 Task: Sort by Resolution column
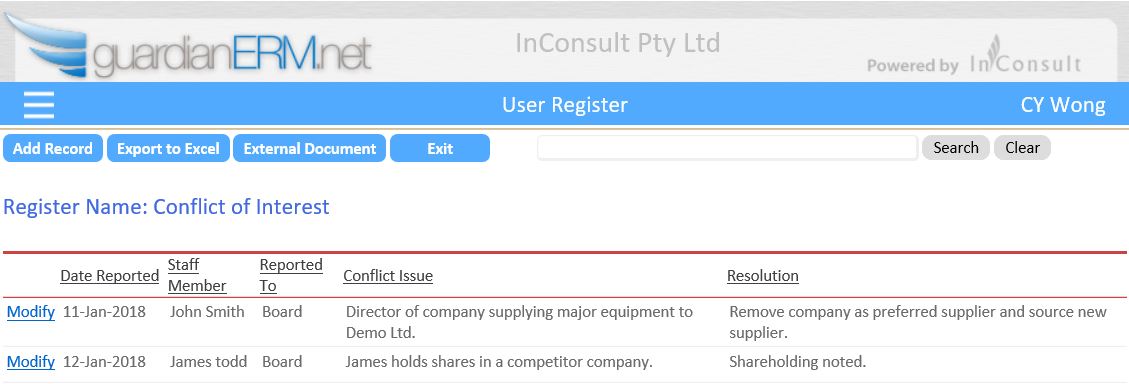(x=763, y=276)
